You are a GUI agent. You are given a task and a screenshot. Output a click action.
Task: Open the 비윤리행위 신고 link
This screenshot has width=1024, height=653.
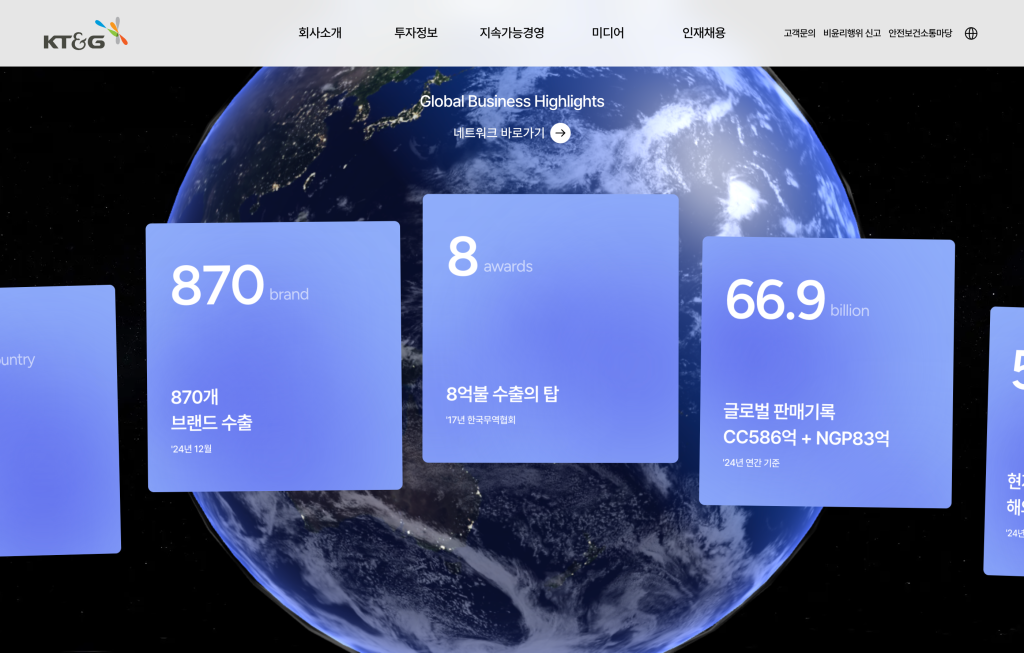852,34
